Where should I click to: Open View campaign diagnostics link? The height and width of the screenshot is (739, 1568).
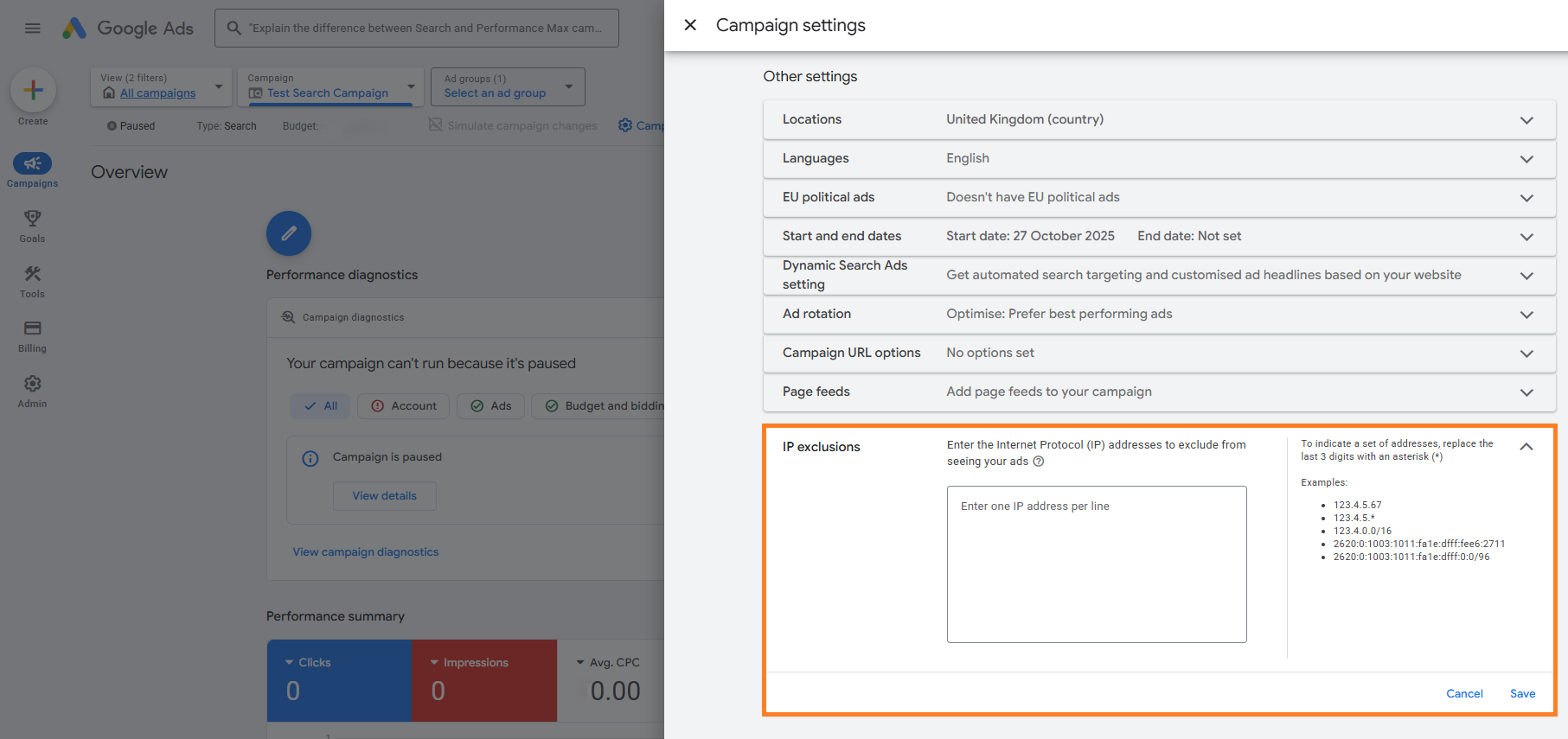coord(366,552)
